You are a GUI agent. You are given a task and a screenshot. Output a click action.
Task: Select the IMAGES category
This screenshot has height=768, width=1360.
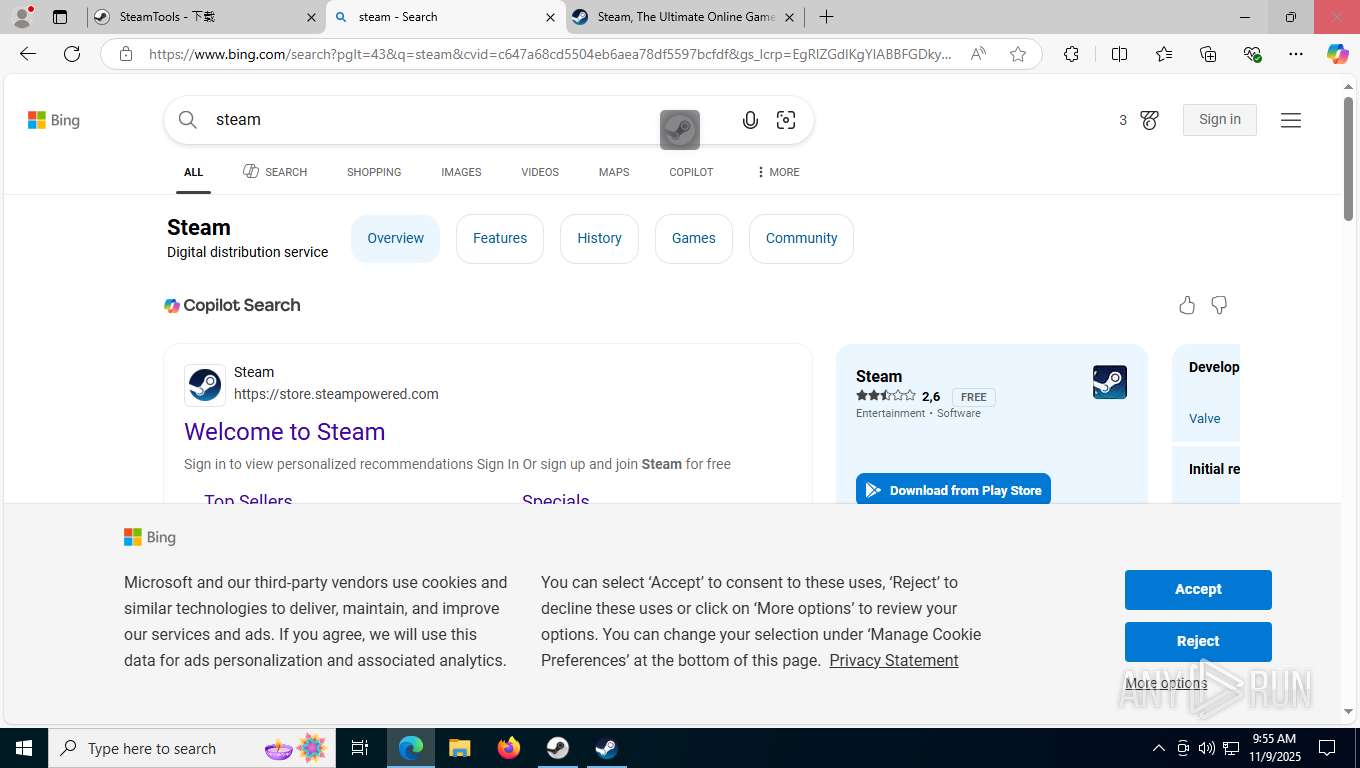pyautogui.click(x=461, y=172)
